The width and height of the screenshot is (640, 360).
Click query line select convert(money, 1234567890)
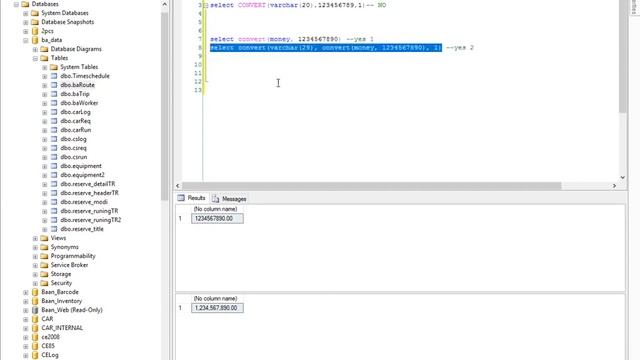275,39
